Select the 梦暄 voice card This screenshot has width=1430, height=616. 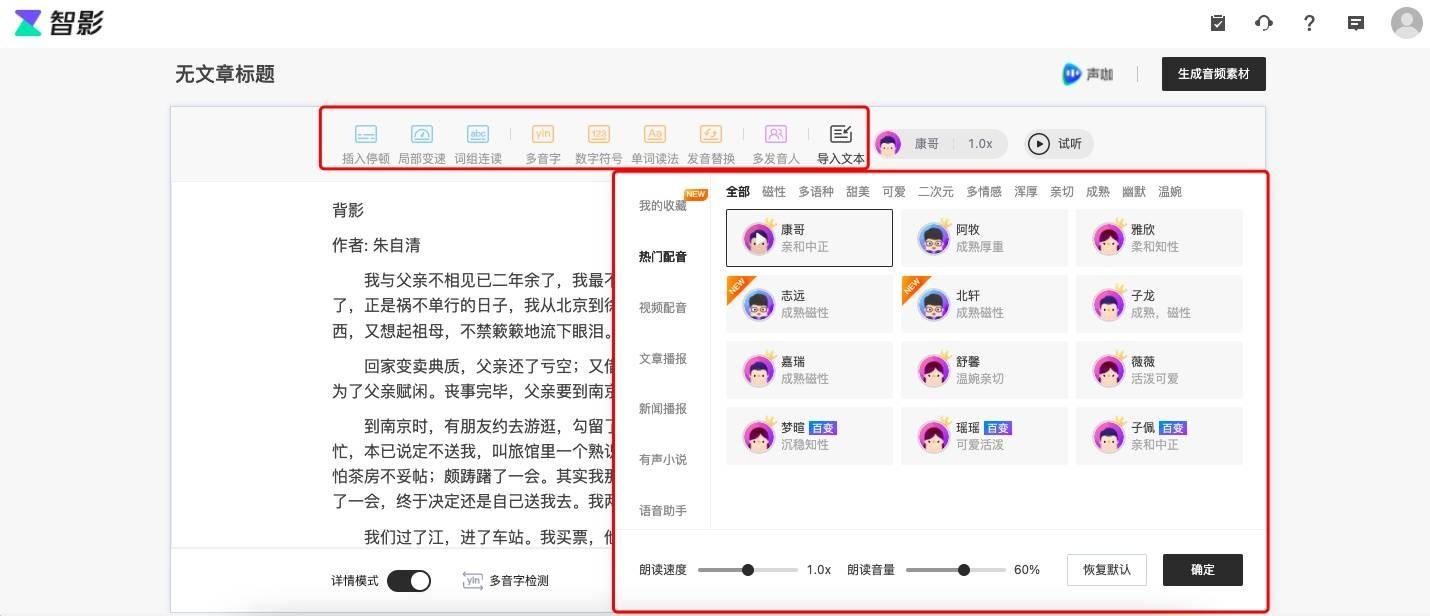[x=809, y=436]
